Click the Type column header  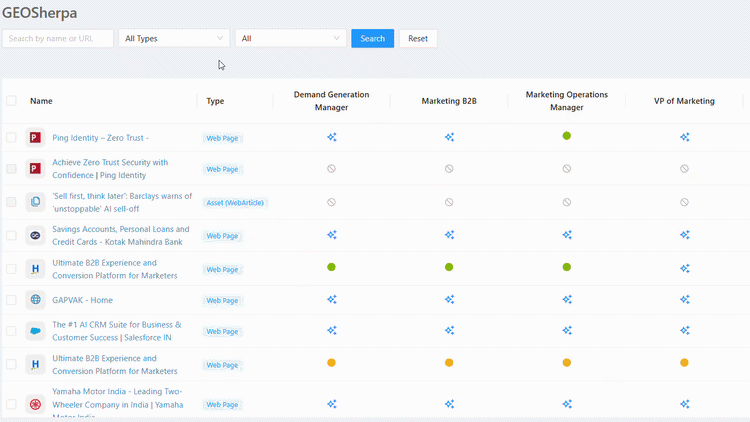point(215,101)
